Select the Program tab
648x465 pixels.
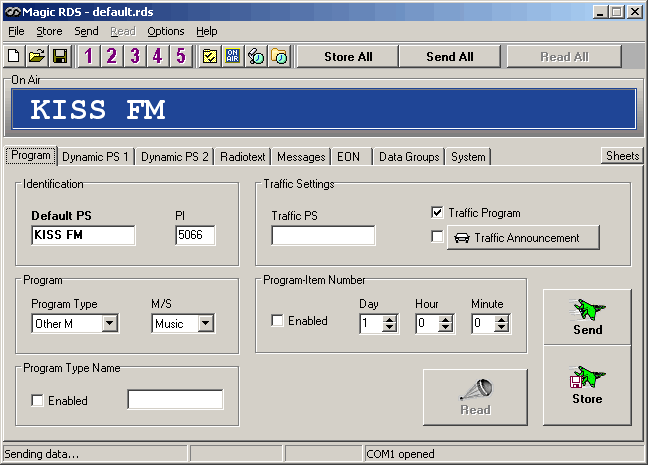tap(31, 155)
